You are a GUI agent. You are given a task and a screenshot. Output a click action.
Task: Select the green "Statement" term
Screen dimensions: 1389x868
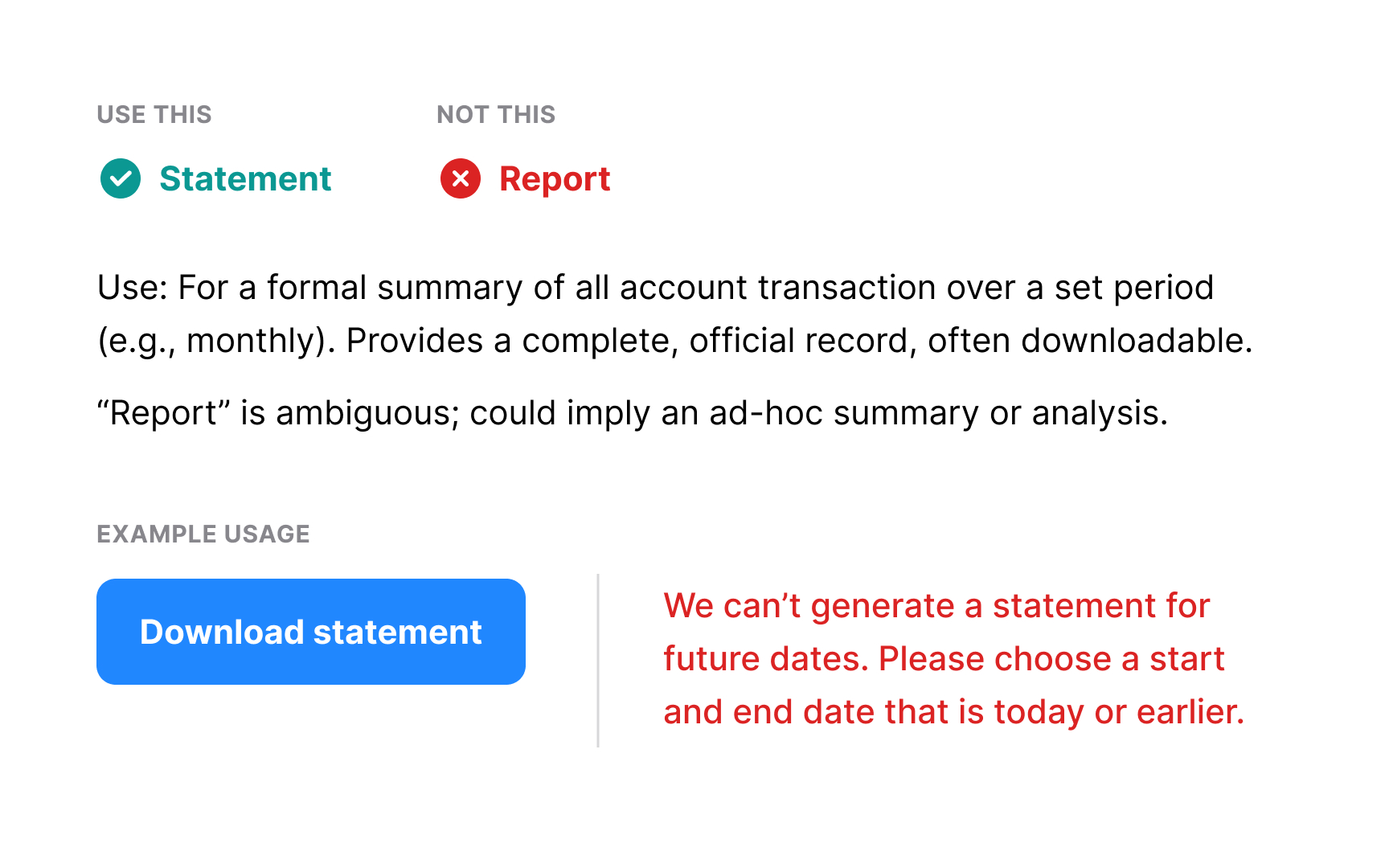tap(245, 178)
